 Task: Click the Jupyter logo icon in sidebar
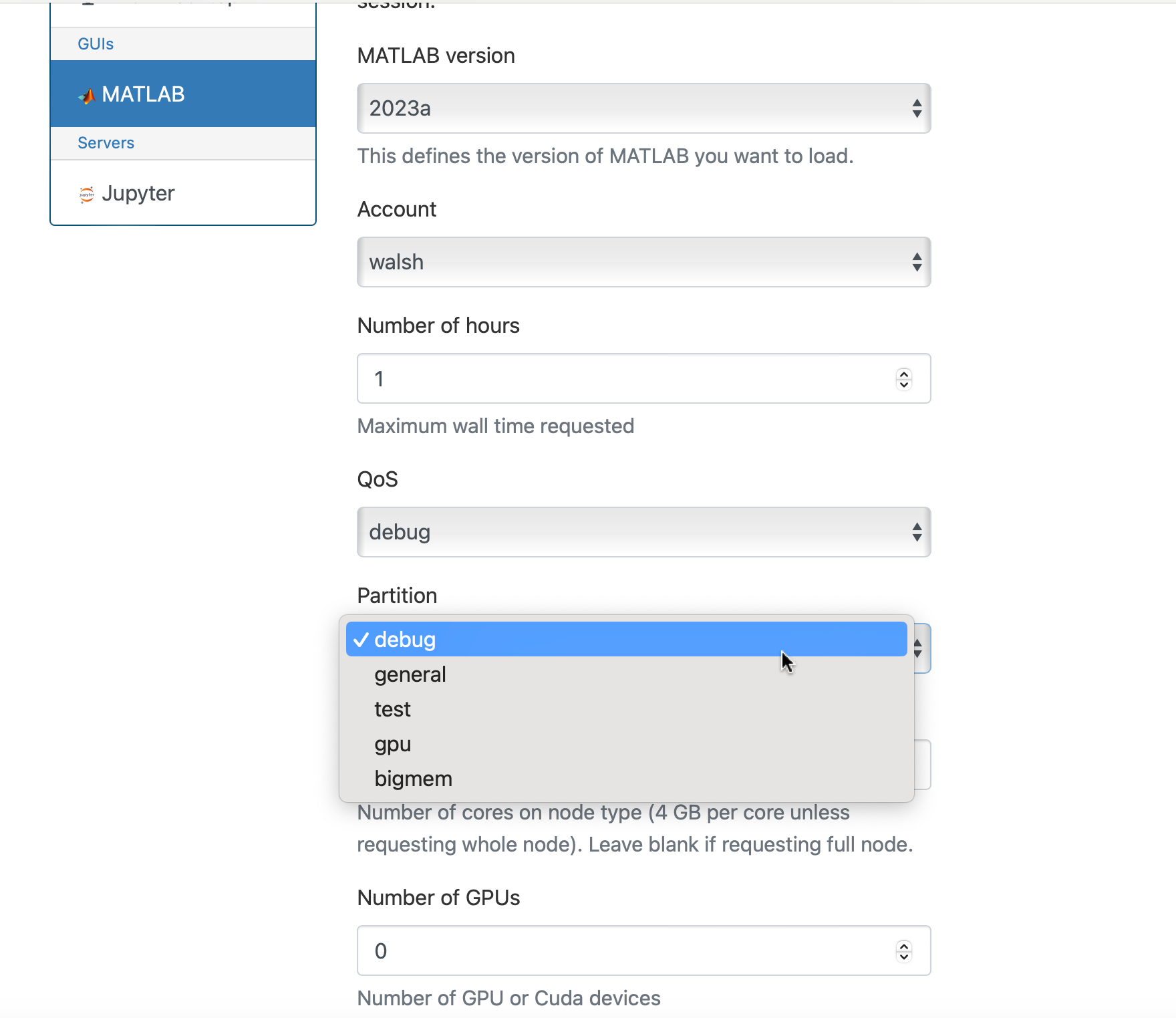(87, 195)
